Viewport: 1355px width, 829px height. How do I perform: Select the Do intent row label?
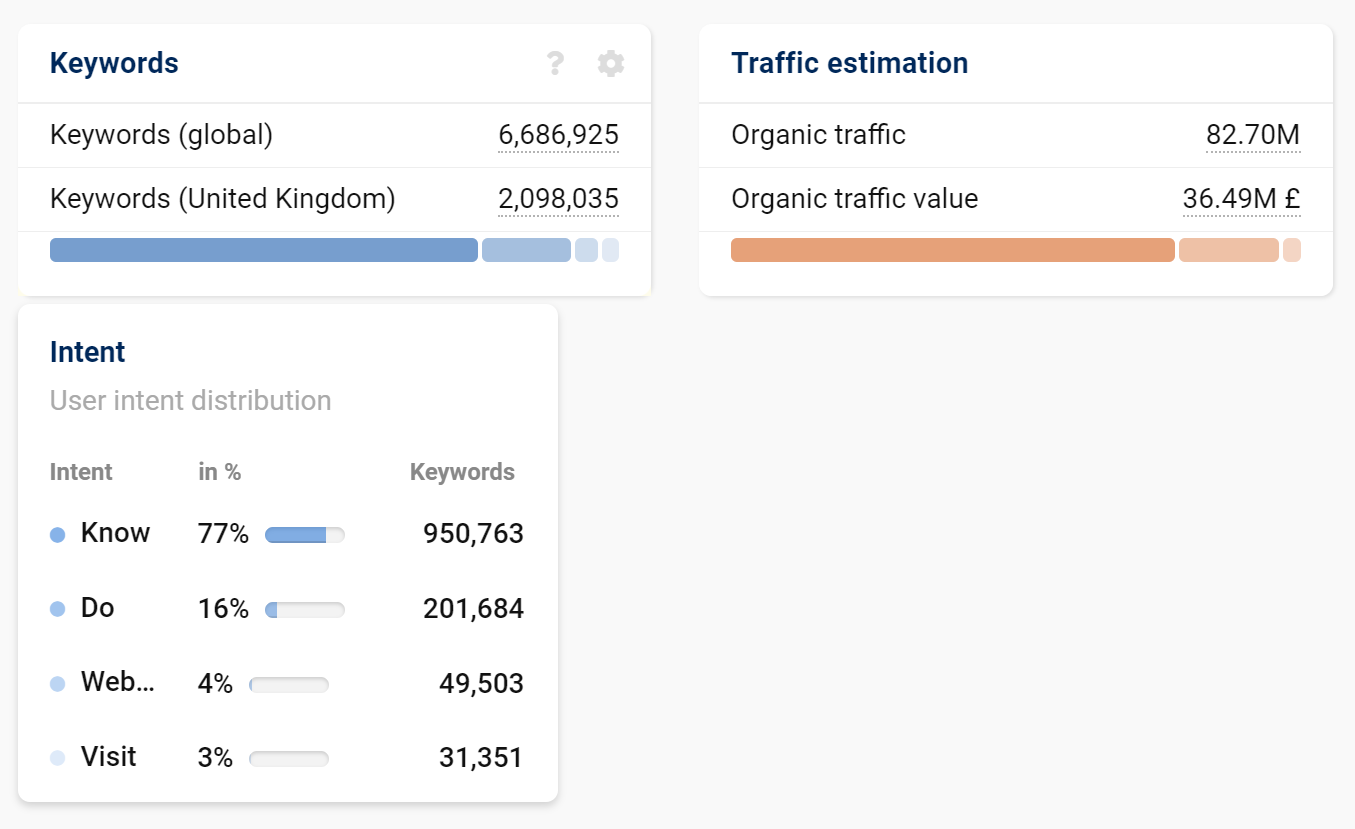tap(98, 608)
